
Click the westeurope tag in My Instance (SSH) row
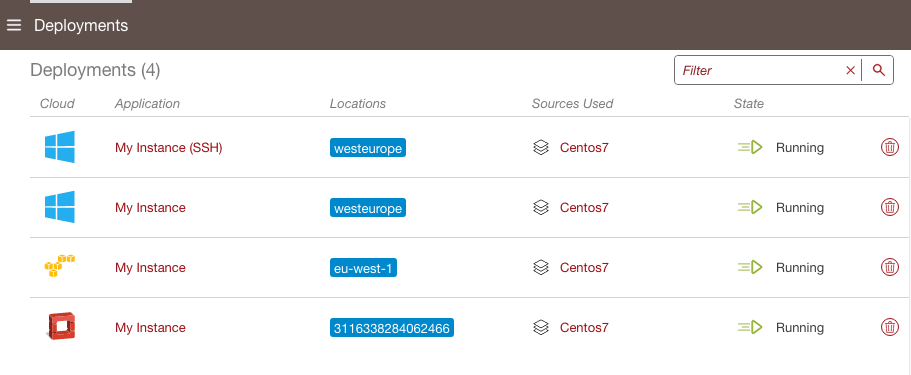pos(368,148)
